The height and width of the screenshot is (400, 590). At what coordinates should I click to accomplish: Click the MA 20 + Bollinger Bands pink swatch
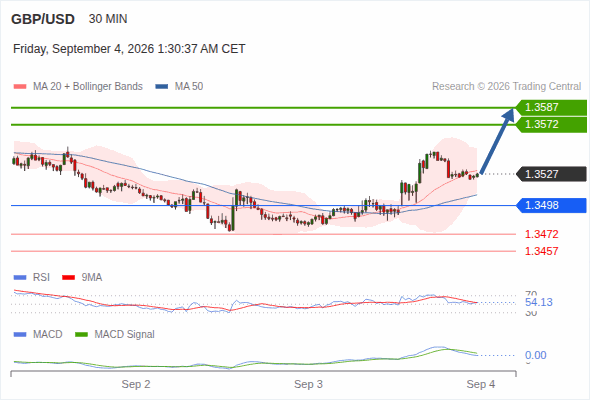pos(20,87)
